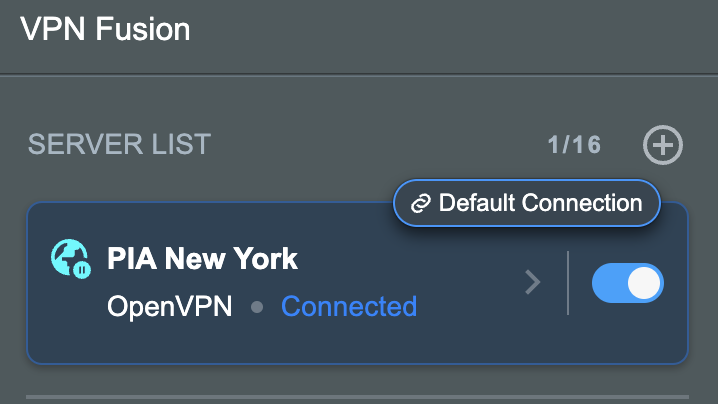This screenshot has width=718, height=404.
Task: Click the horizontal line below the server card
Action: tap(357, 397)
